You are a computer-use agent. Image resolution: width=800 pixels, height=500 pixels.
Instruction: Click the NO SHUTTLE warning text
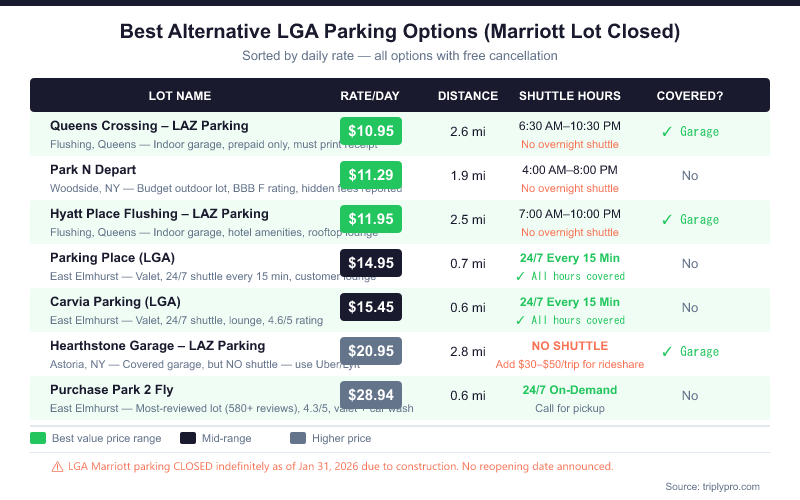(x=570, y=345)
